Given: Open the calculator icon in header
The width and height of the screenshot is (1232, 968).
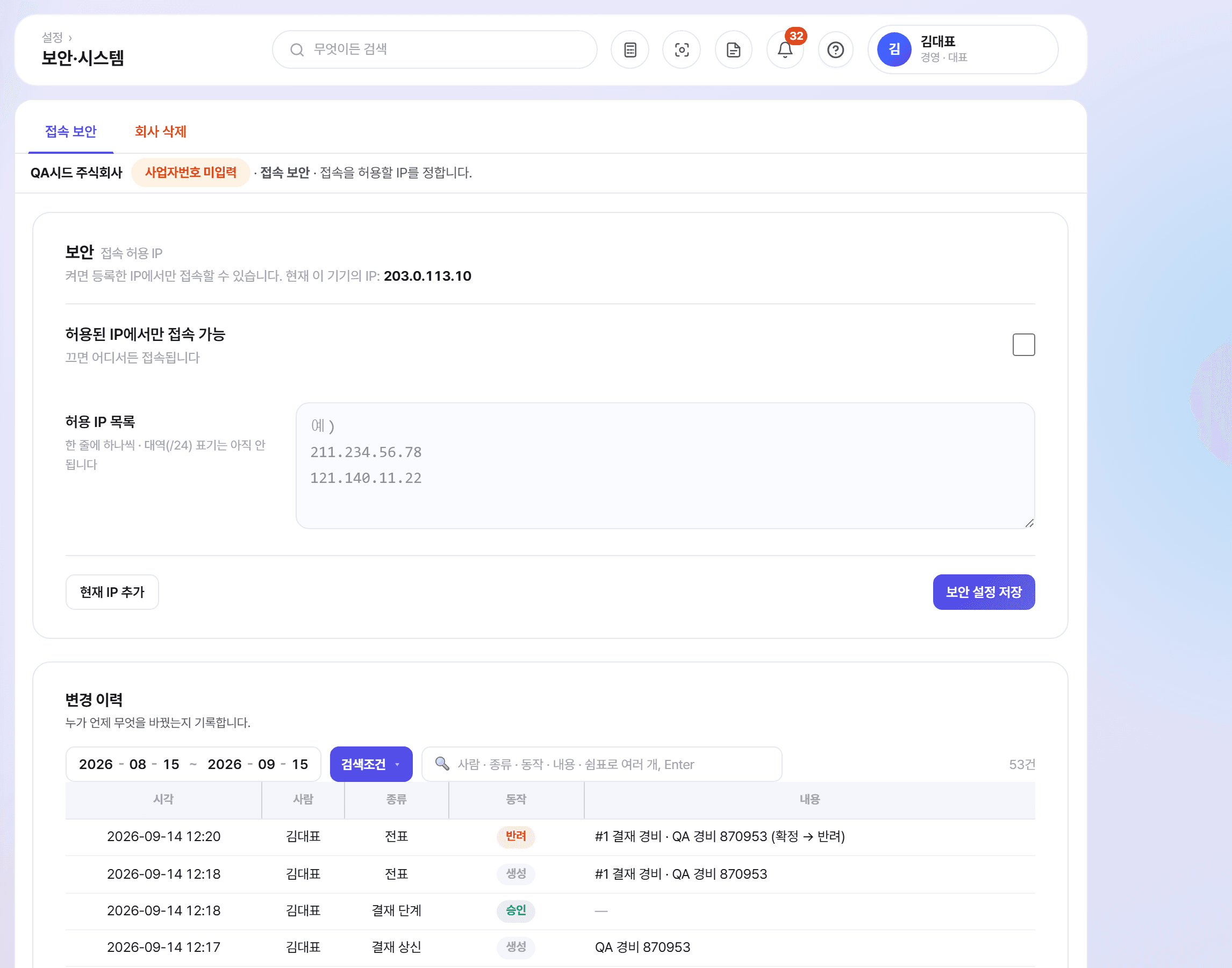Looking at the screenshot, I should (x=630, y=50).
